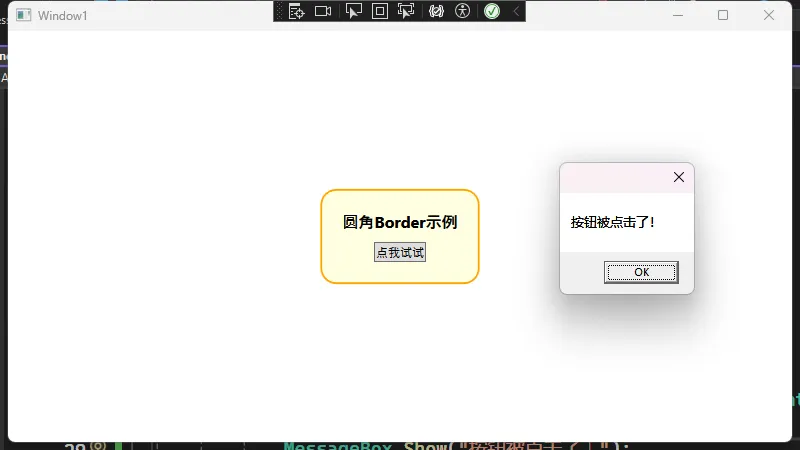
Task: Enable the Select Element cursor tool
Action: click(353, 11)
